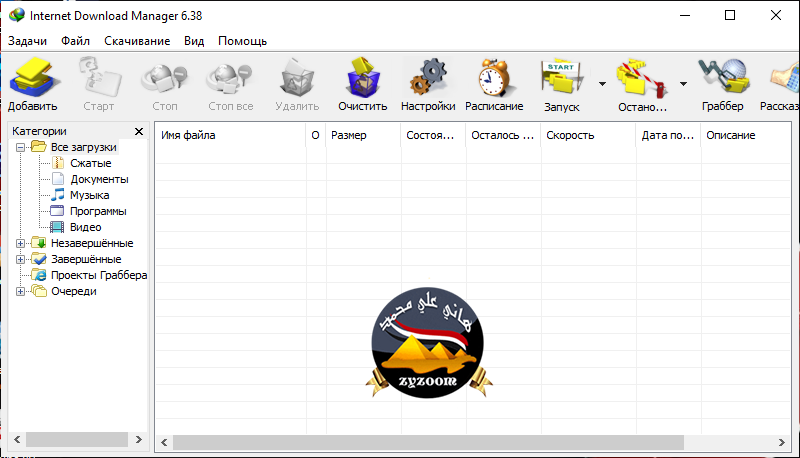The width and height of the screenshot is (800, 458).
Task: Click the Стоп toolbar icon
Action: pyautogui.click(x=164, y=79)
